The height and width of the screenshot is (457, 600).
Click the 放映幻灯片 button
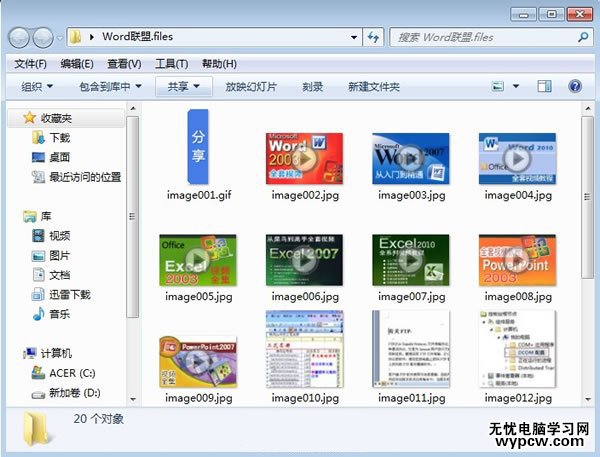251,87
